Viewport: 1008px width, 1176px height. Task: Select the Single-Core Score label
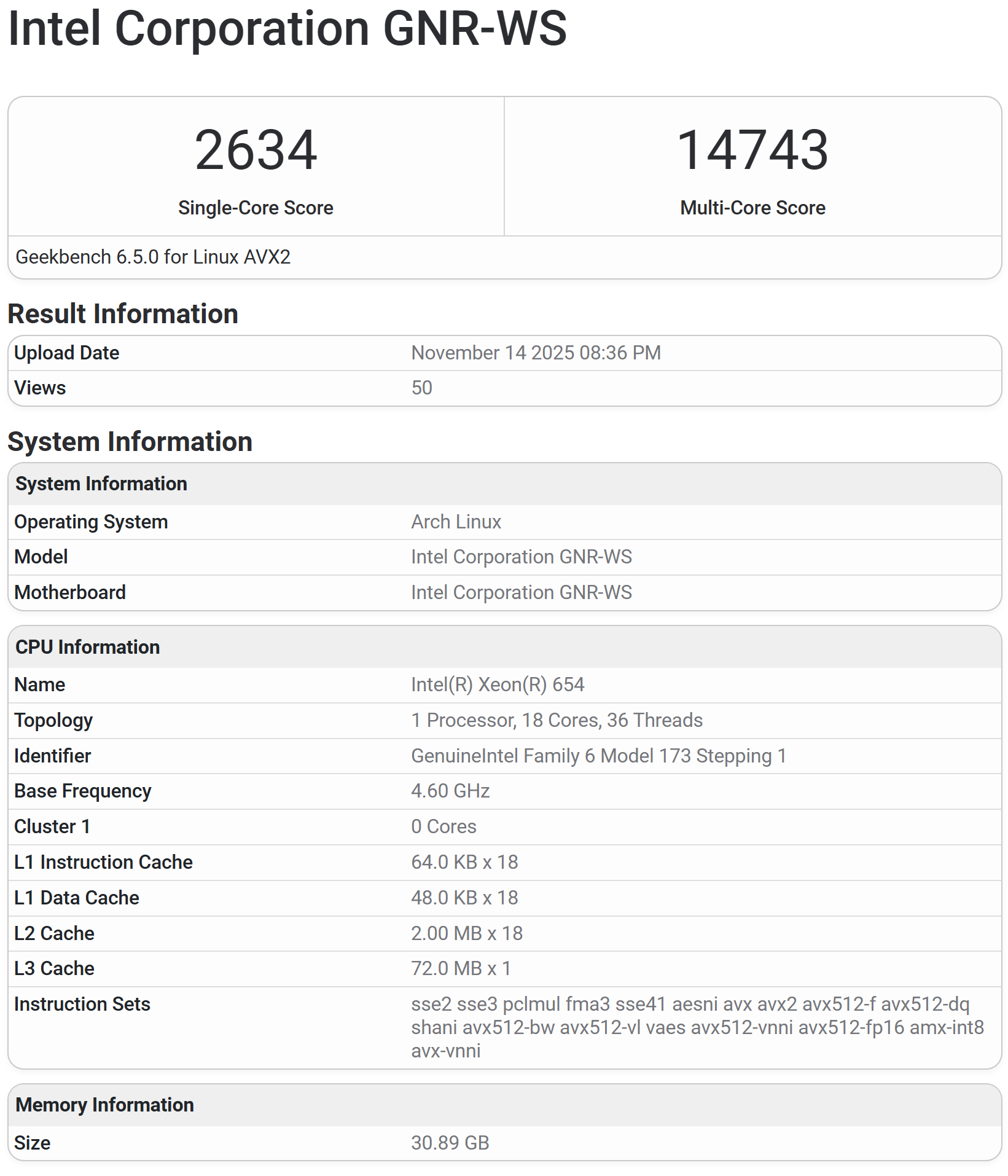tap(256, 208)
